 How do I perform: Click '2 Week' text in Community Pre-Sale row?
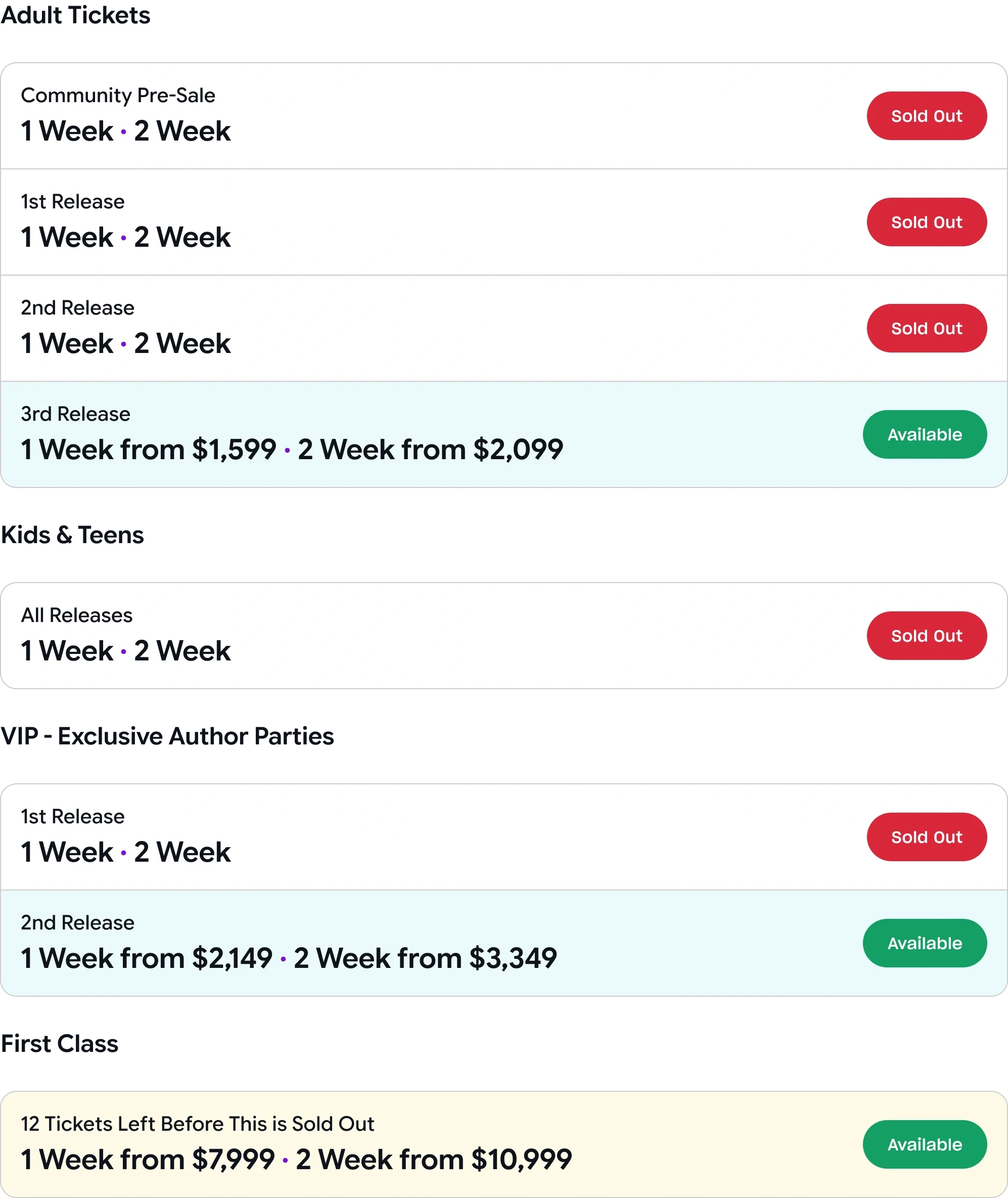[182, 131]
